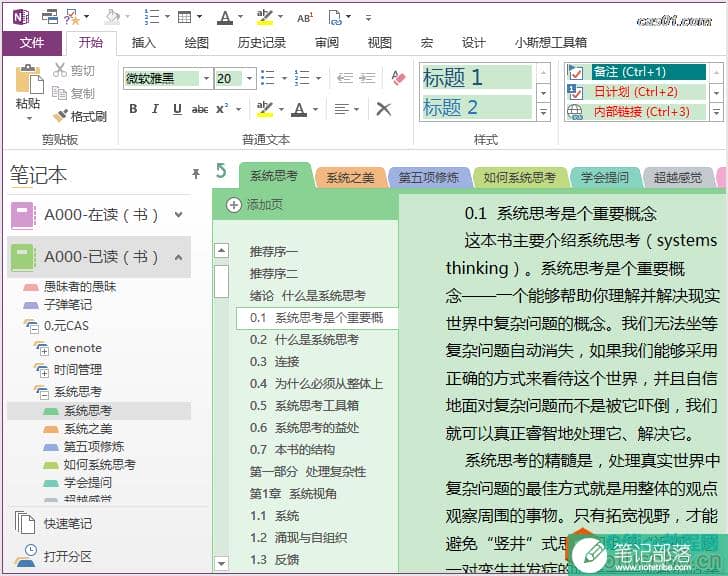Expand the 时间管理 section group
The width and height of the screenshot is (728, 576).
click(x=44, y=374)
